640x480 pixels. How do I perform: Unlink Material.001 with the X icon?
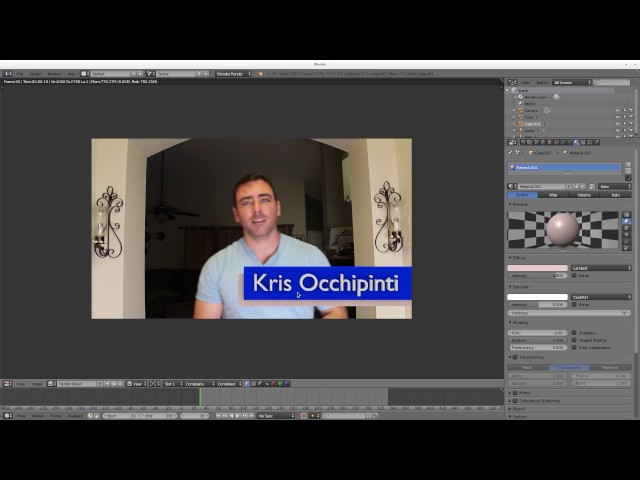583,186
